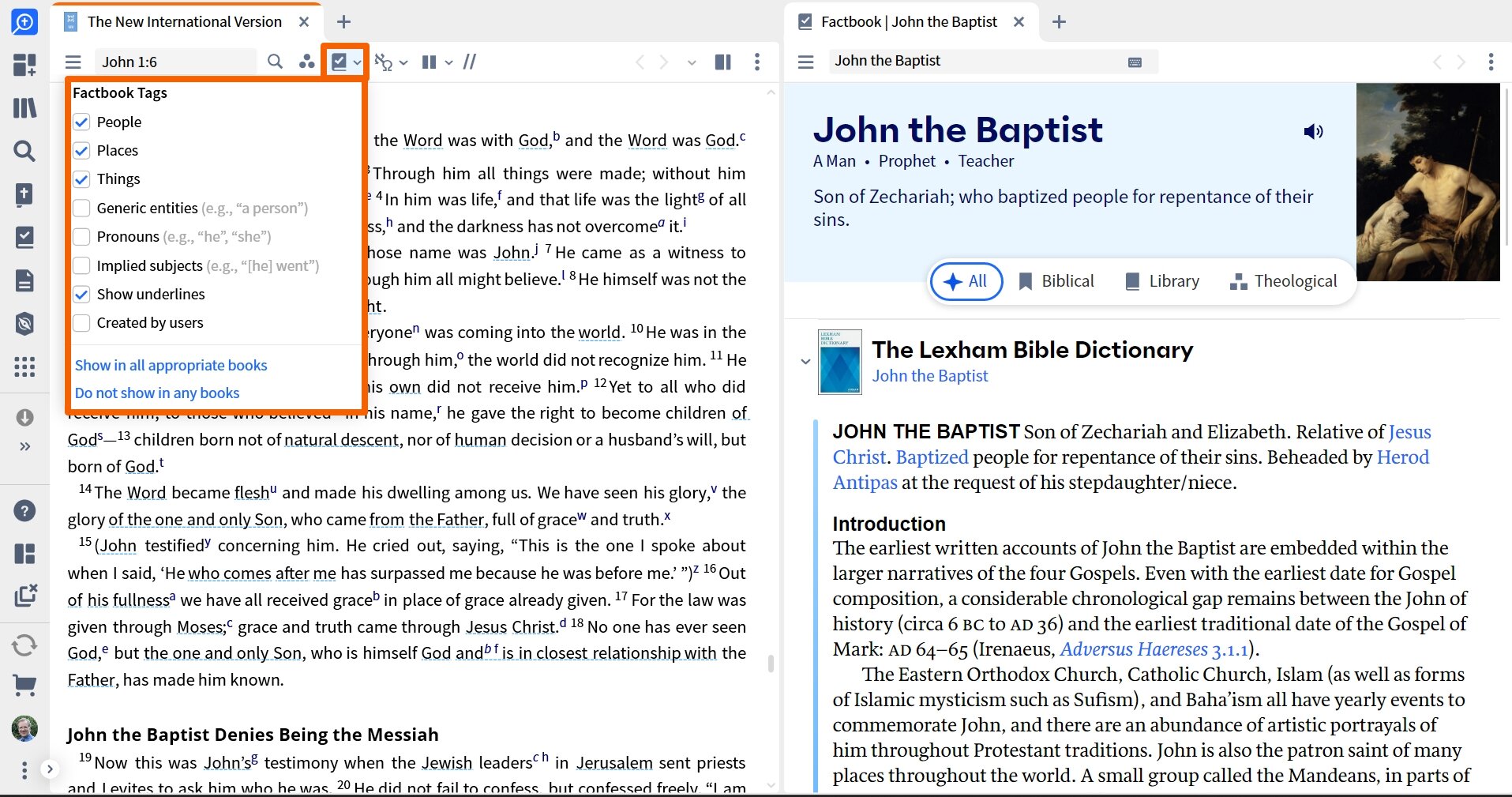Open the Factbook people-cluster icon in toolbar

[306, 62]
